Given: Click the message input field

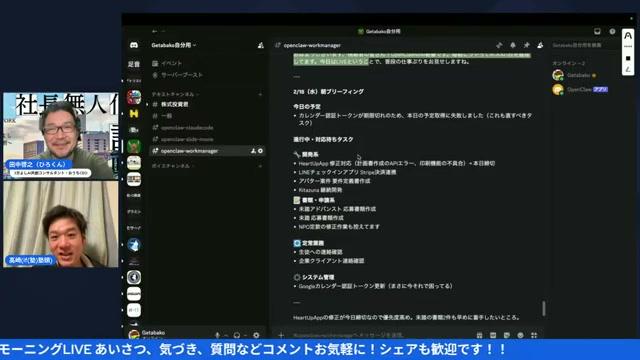Looking at the screenshot, I should (380, 335).
